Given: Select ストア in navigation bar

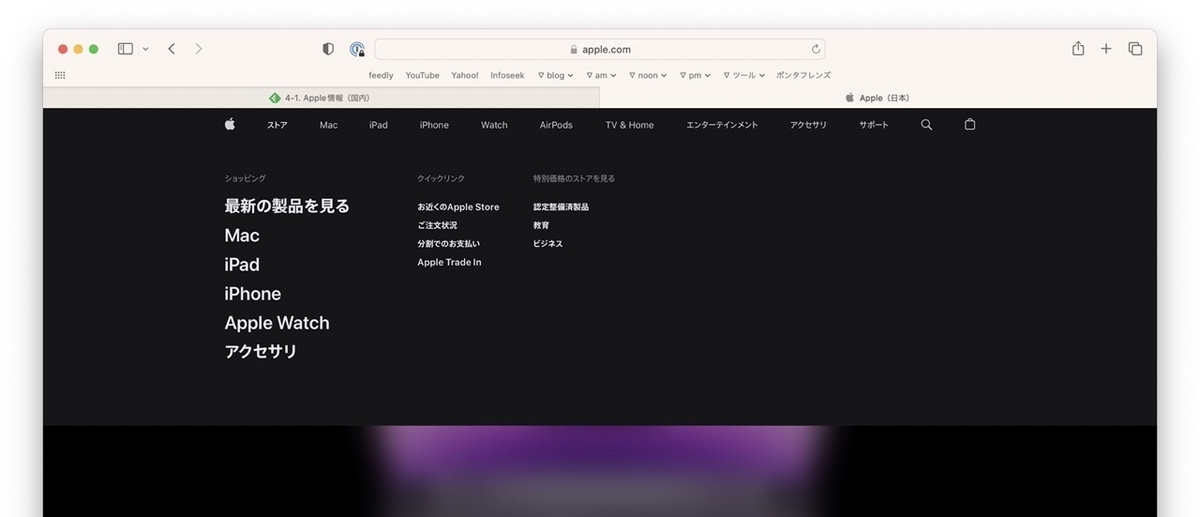Looking at the screenshot, I should pos(277,125).
